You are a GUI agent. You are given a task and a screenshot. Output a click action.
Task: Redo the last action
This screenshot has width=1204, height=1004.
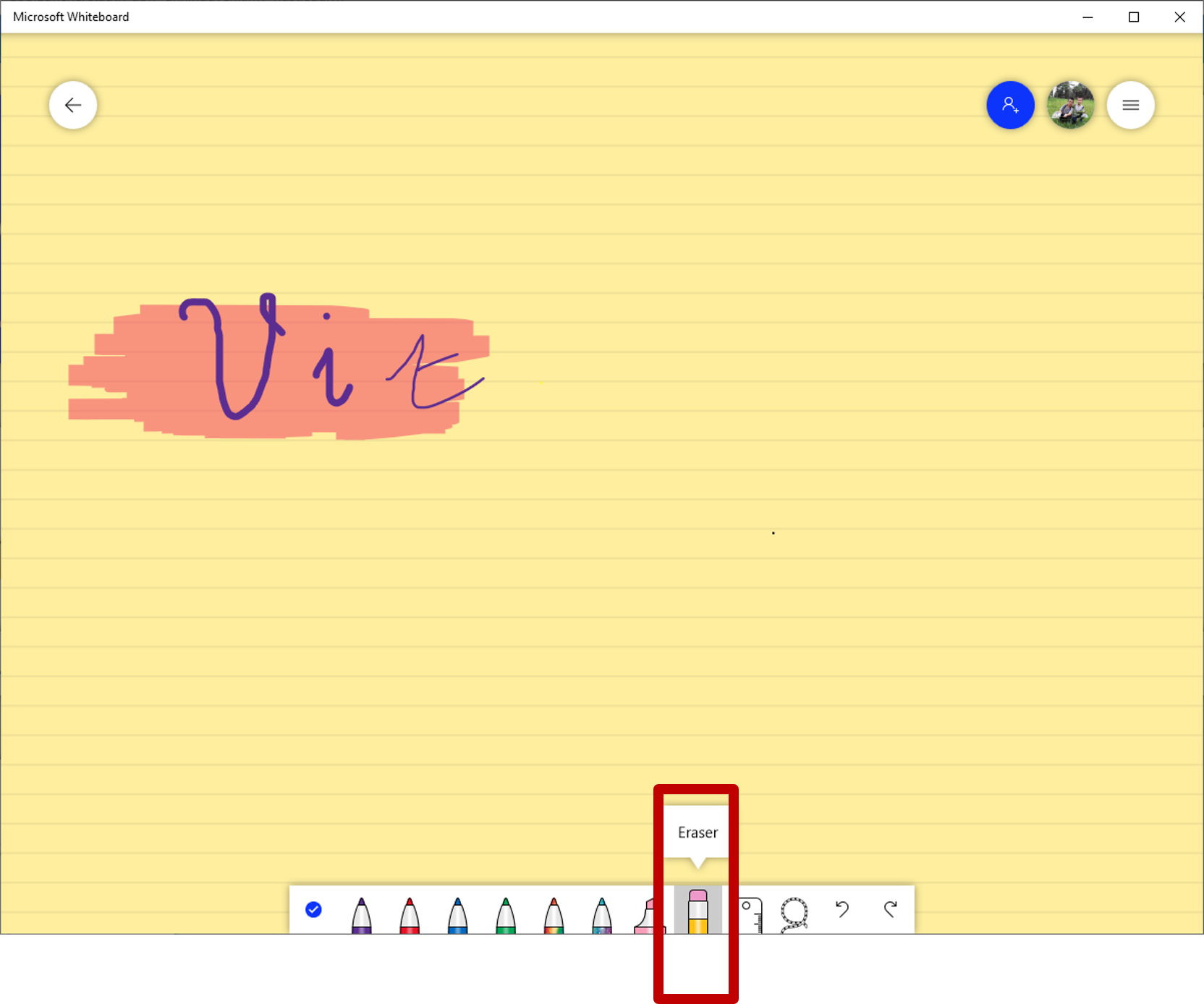(890, 909)
